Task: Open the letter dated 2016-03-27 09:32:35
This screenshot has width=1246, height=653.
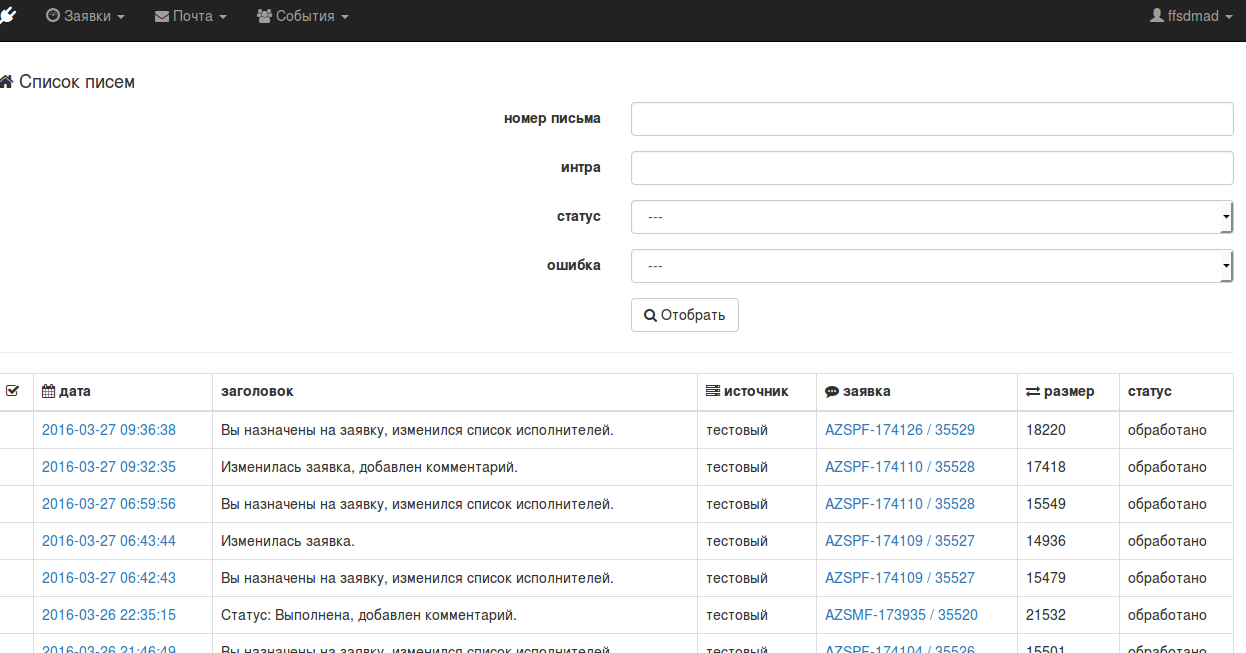Action: [x=109, y=467]
